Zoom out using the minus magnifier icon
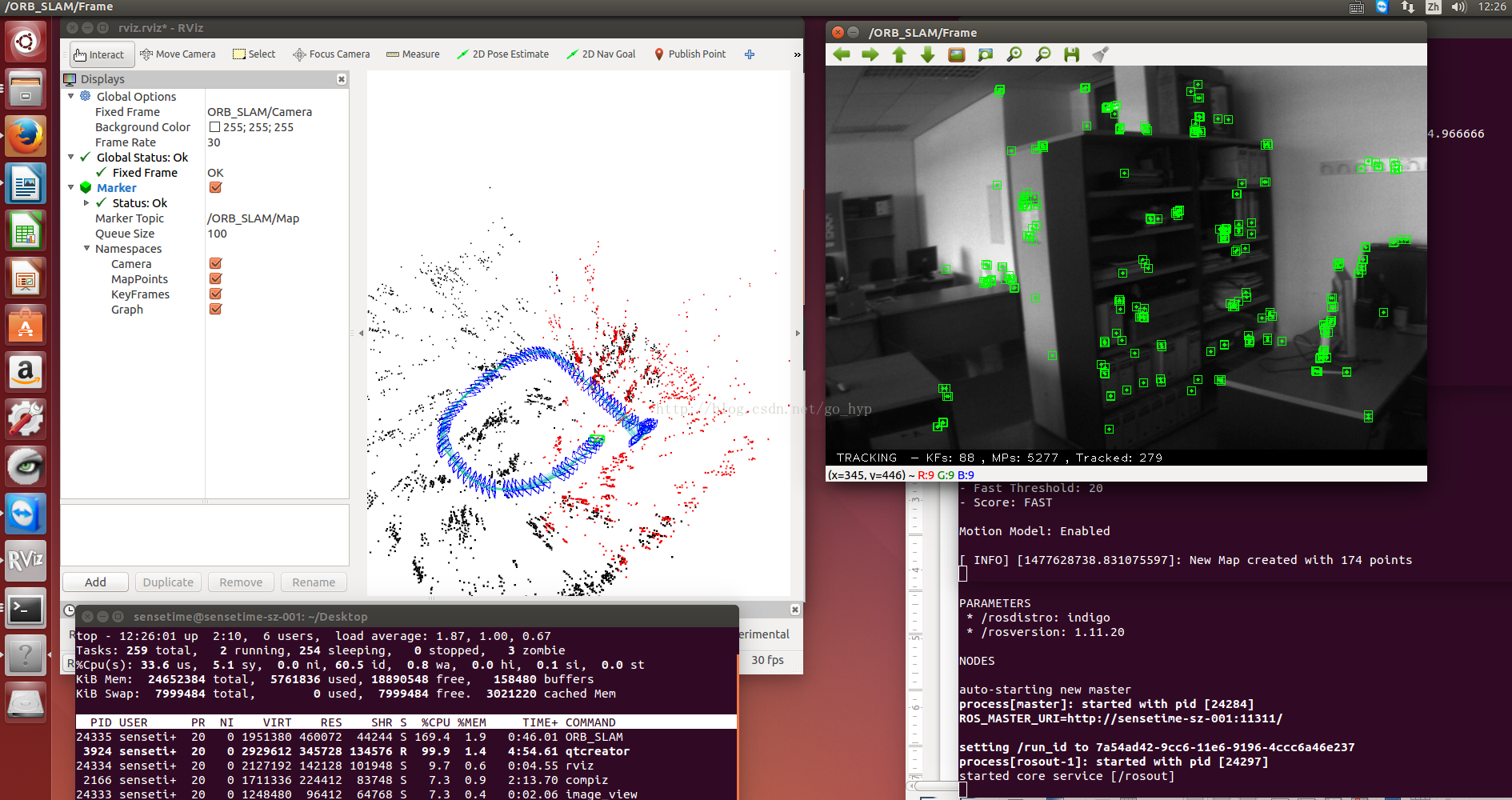This screenshot has width=1512, height=800. click(x=1043, y=54)
